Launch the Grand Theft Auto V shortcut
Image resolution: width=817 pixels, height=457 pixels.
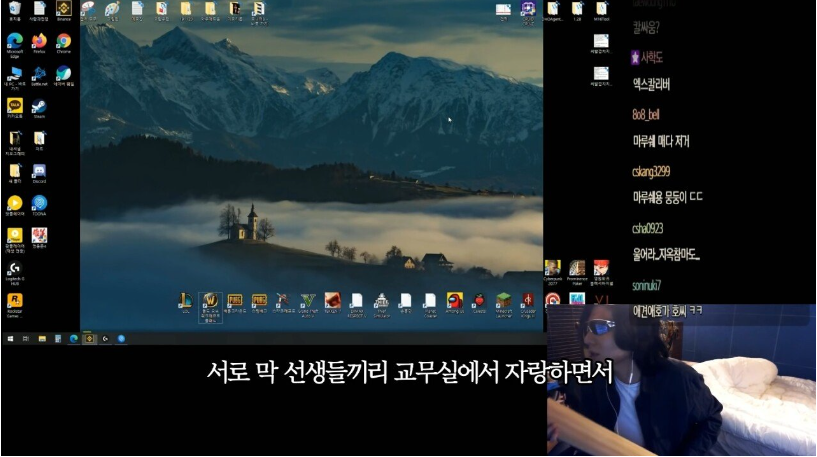coord(308,306)
